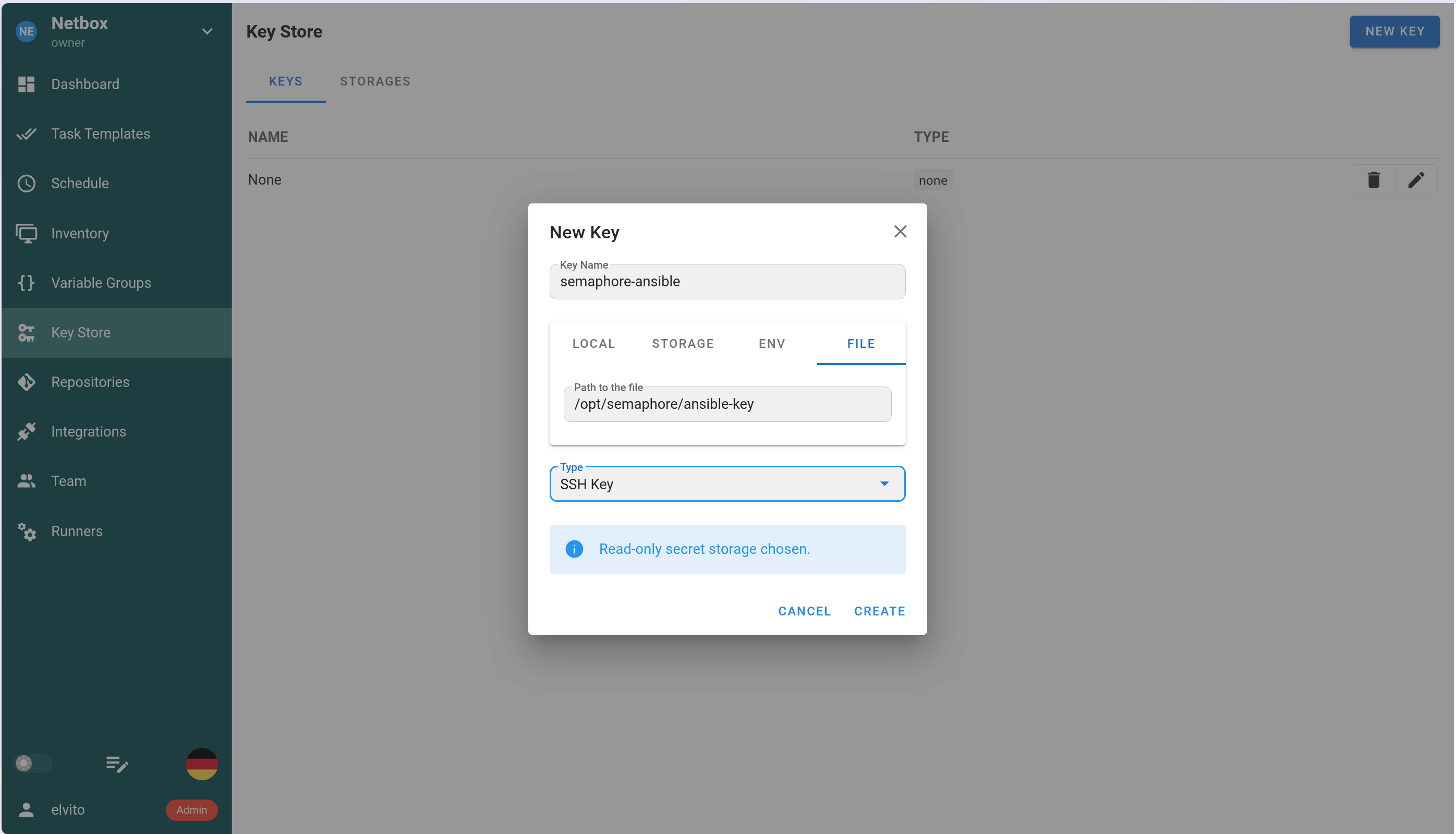
Task: Switch to the Env source tab
Action: click(772, 344)
